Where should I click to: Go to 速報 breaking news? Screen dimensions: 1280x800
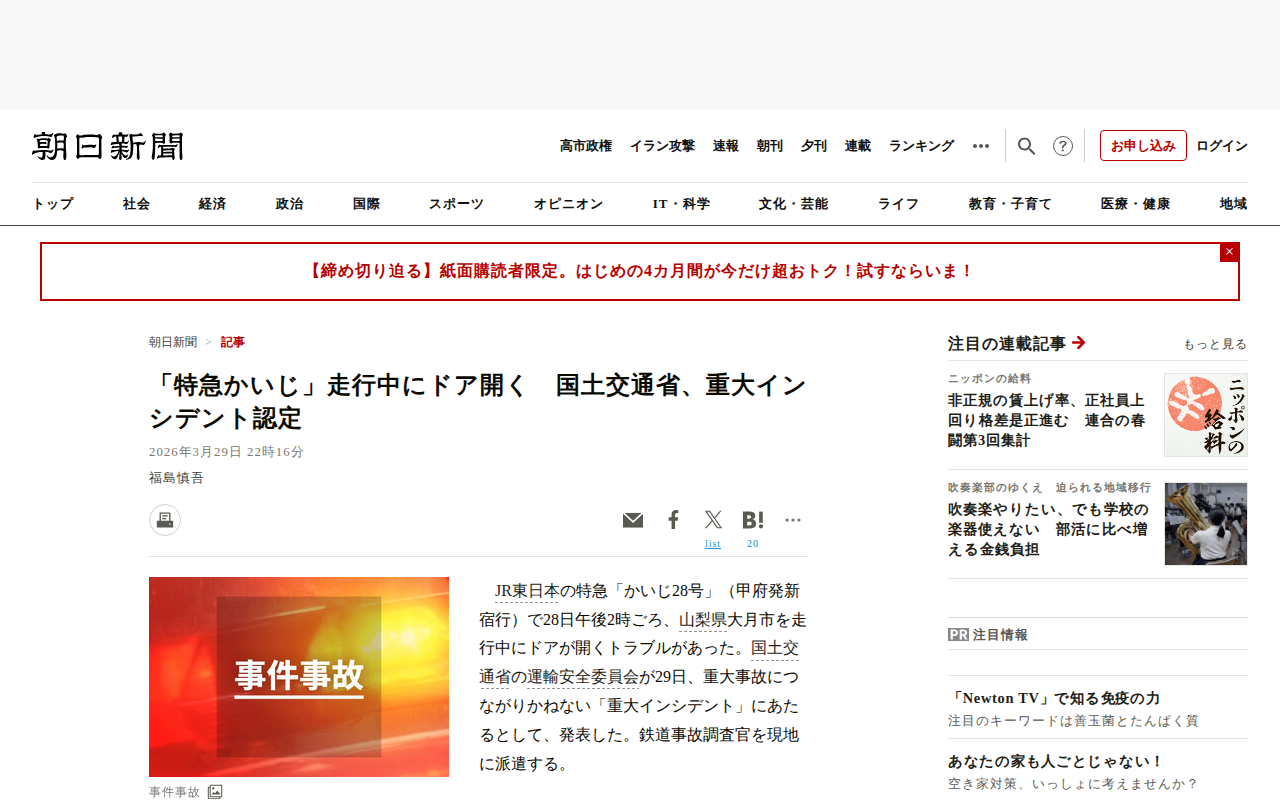point(726,146)
